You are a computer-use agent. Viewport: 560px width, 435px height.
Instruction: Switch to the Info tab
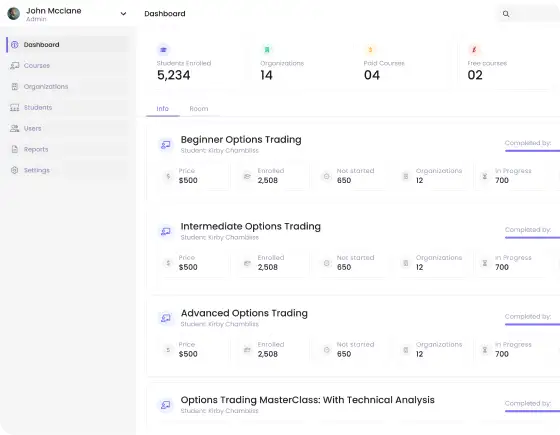click(162, 109)
